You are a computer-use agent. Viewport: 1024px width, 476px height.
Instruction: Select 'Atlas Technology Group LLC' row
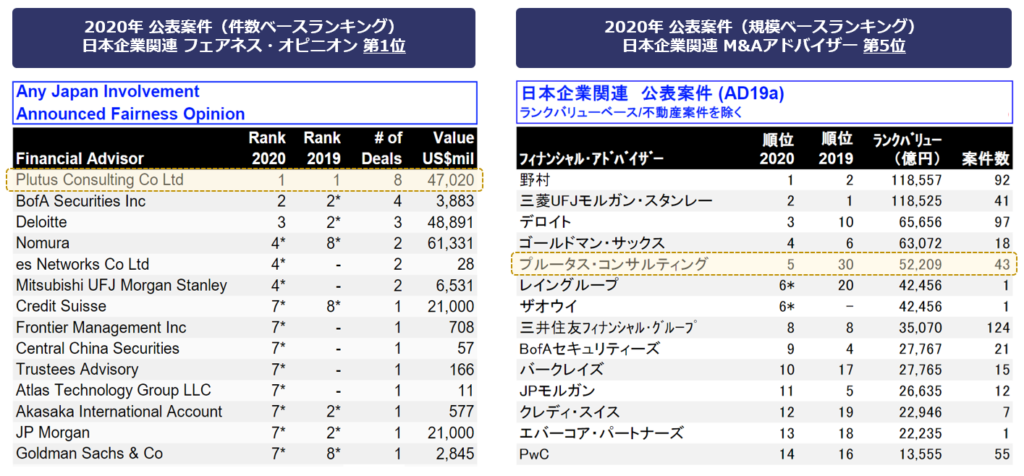tap(113, 390)
